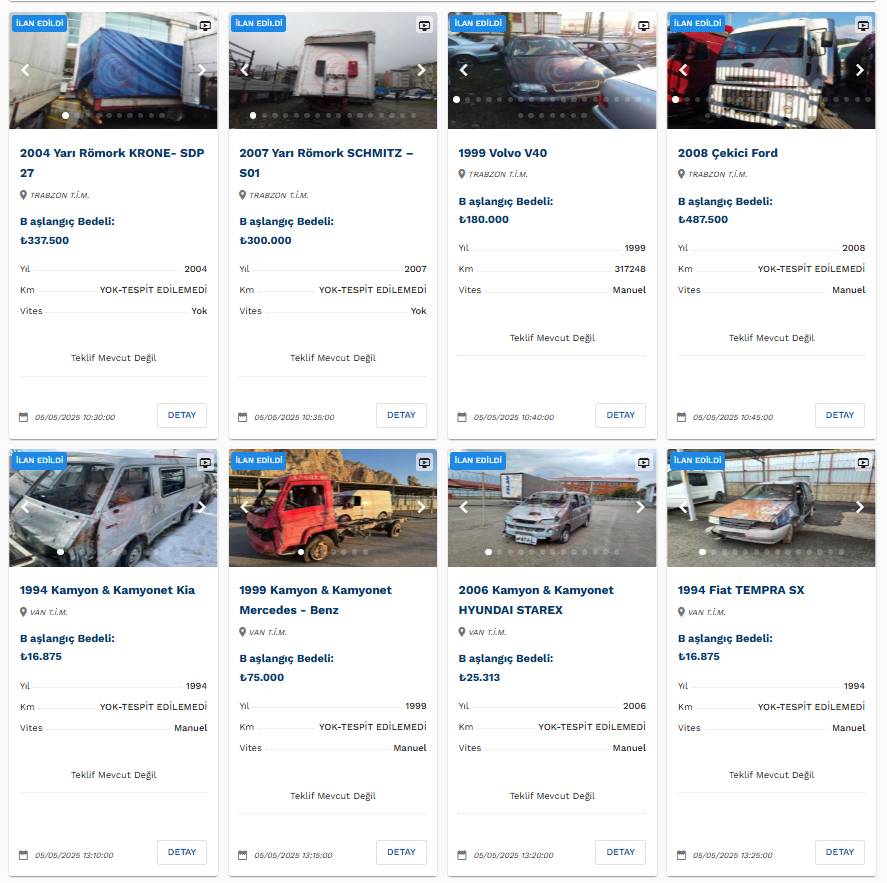Open slideshow icon on Volvo V40 image
This screenshot has width=887, height=883.
click(x=643, y=25)
